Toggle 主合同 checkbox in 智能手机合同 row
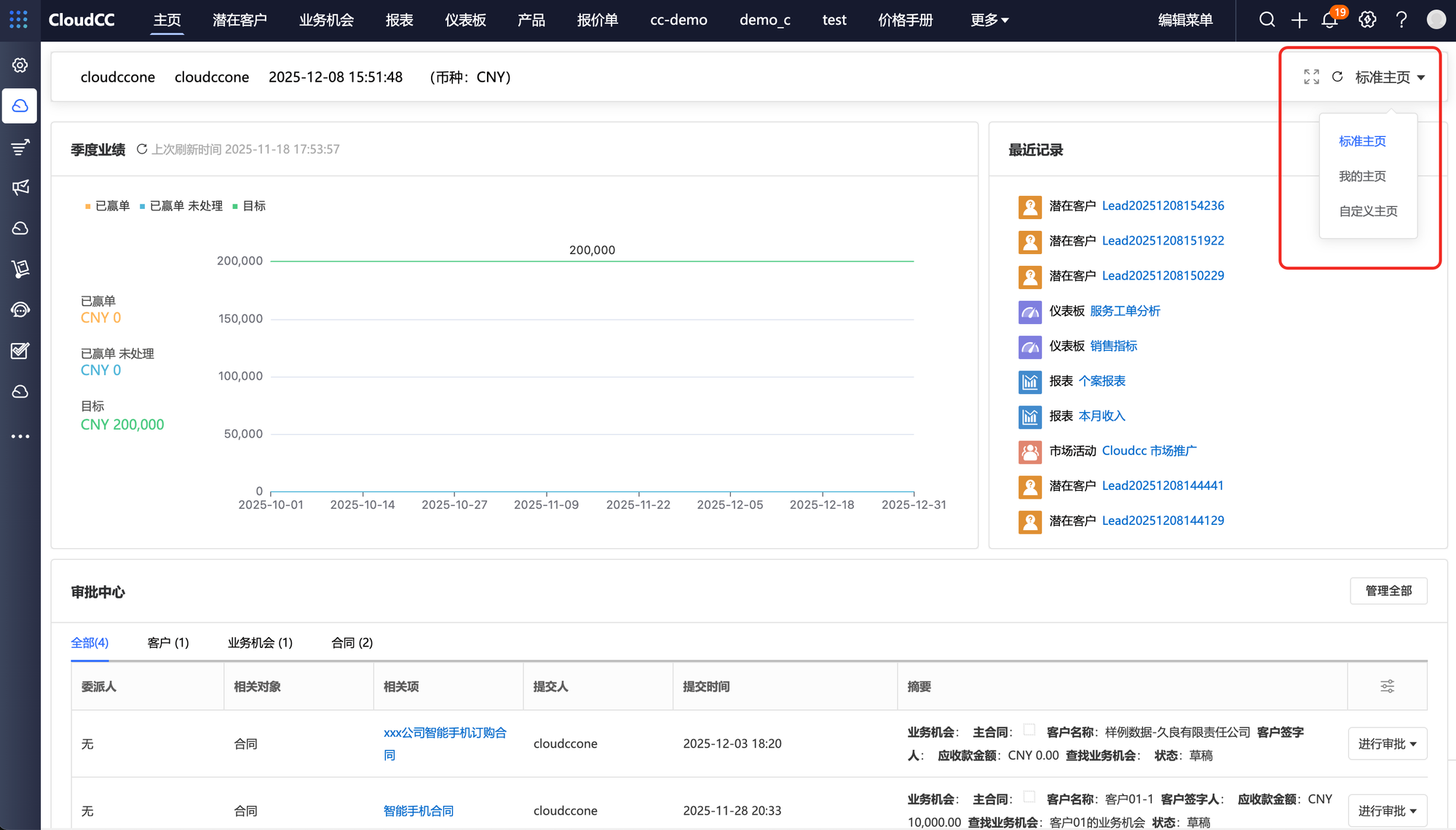The height and width of the screenshot is (830, 1456). [1029, 797]
